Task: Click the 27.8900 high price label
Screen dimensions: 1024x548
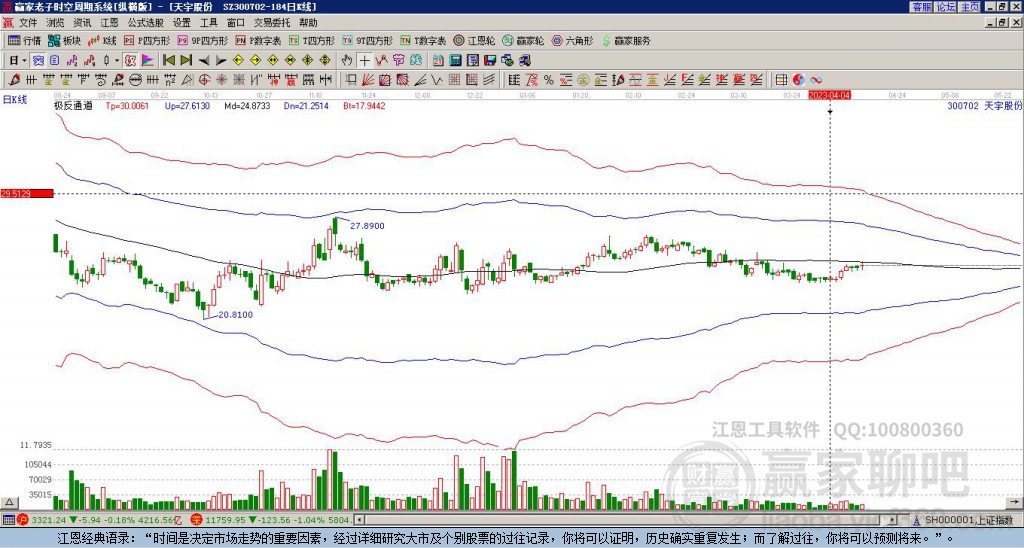Action: click(x=367, y=226)
